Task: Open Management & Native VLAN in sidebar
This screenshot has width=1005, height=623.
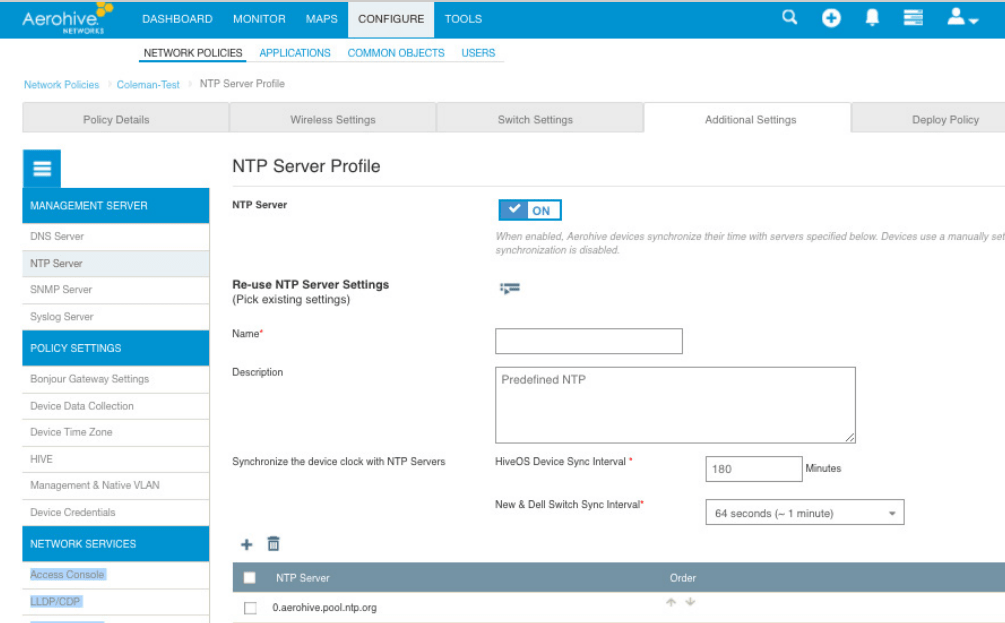Action: 116,486
